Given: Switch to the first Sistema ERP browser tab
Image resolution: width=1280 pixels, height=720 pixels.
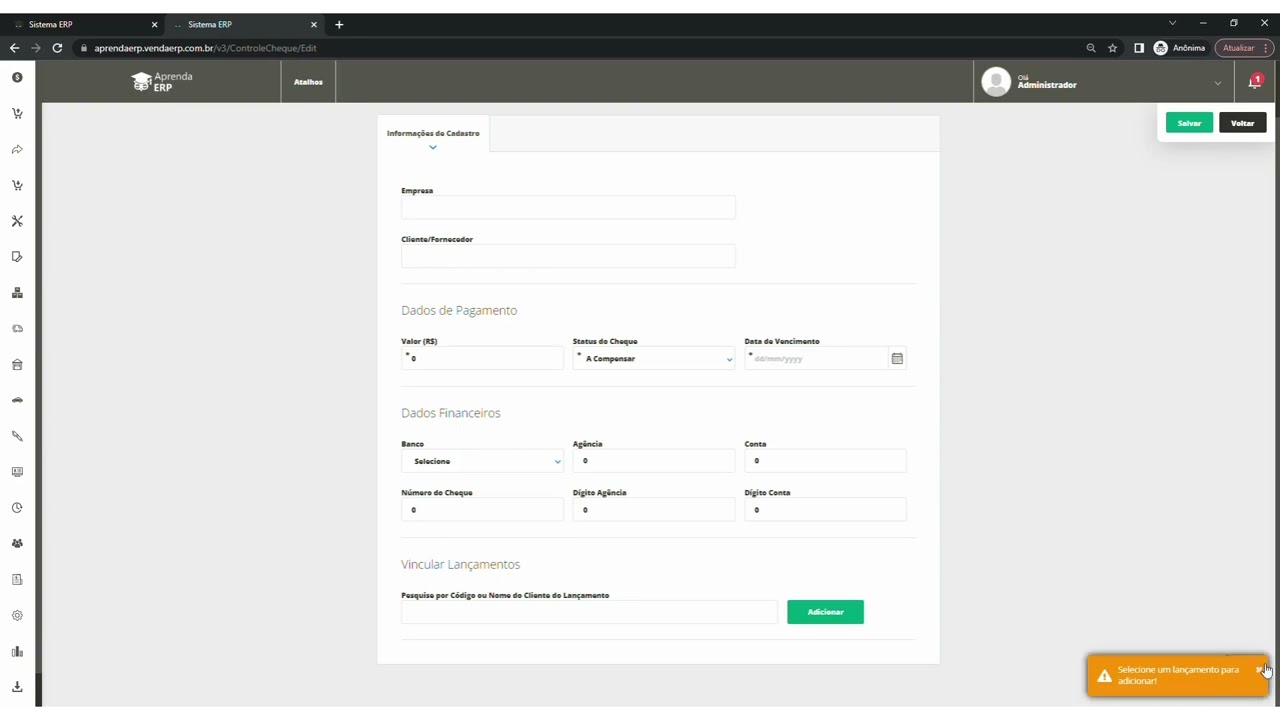Looking at the screenshot, I should click(x=85, y=24).
